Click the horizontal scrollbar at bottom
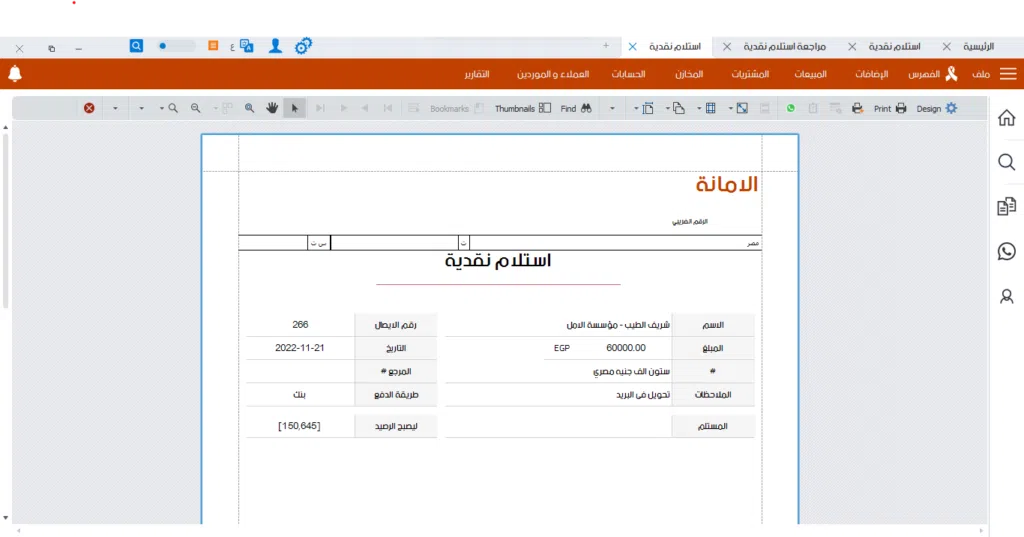1024x537 pixels. (x=500, y=530)
